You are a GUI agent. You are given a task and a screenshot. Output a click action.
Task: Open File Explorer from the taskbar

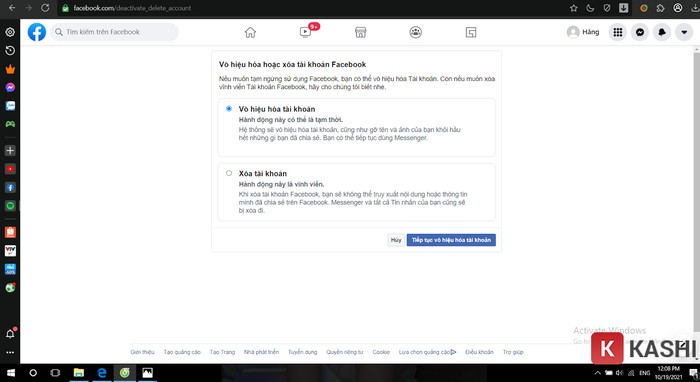[x=79, y=373]
